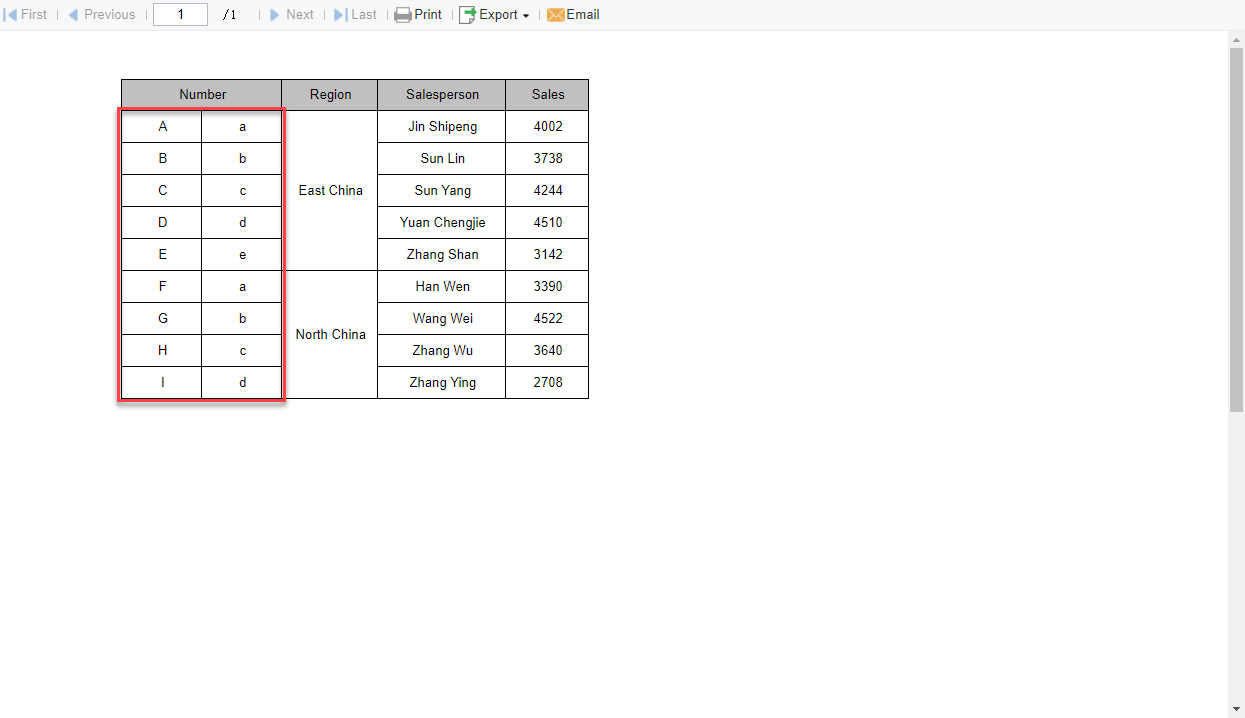Jump to Last page arrow icon
The width and height of the screenshot is (1245, 718).
coord(341,15)
